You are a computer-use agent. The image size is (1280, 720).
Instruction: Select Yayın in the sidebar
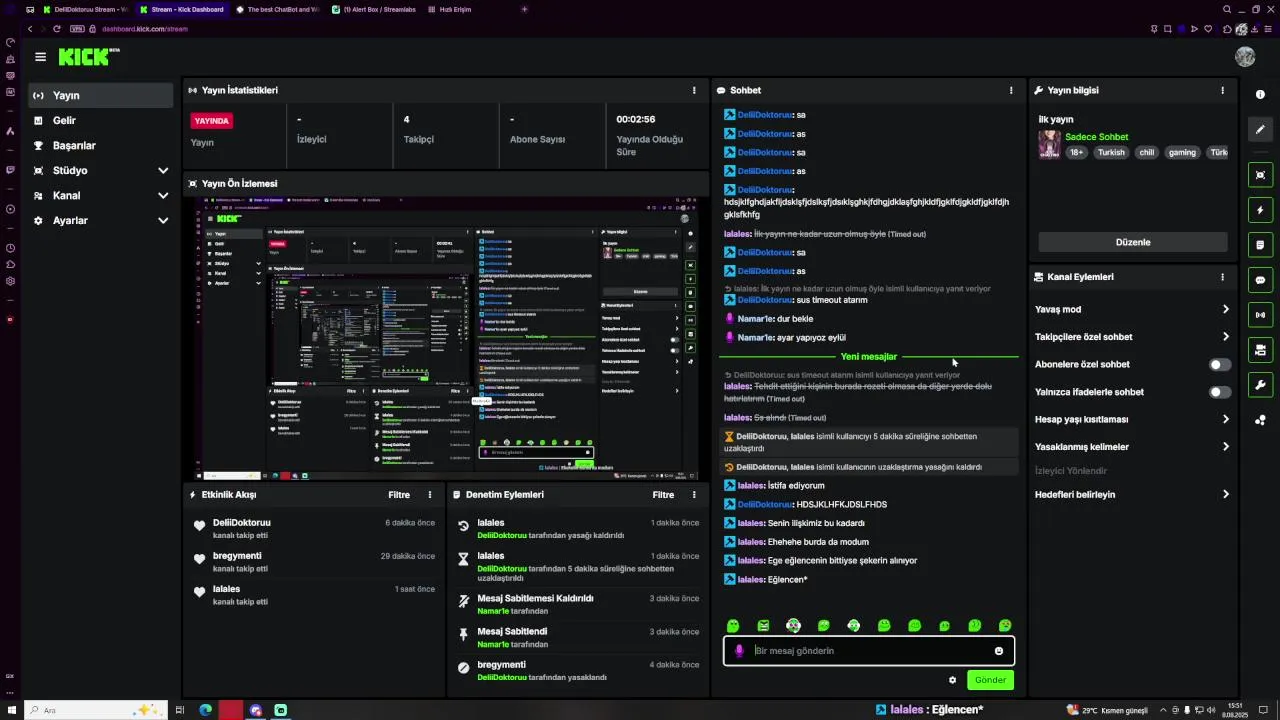pos(100,95)
